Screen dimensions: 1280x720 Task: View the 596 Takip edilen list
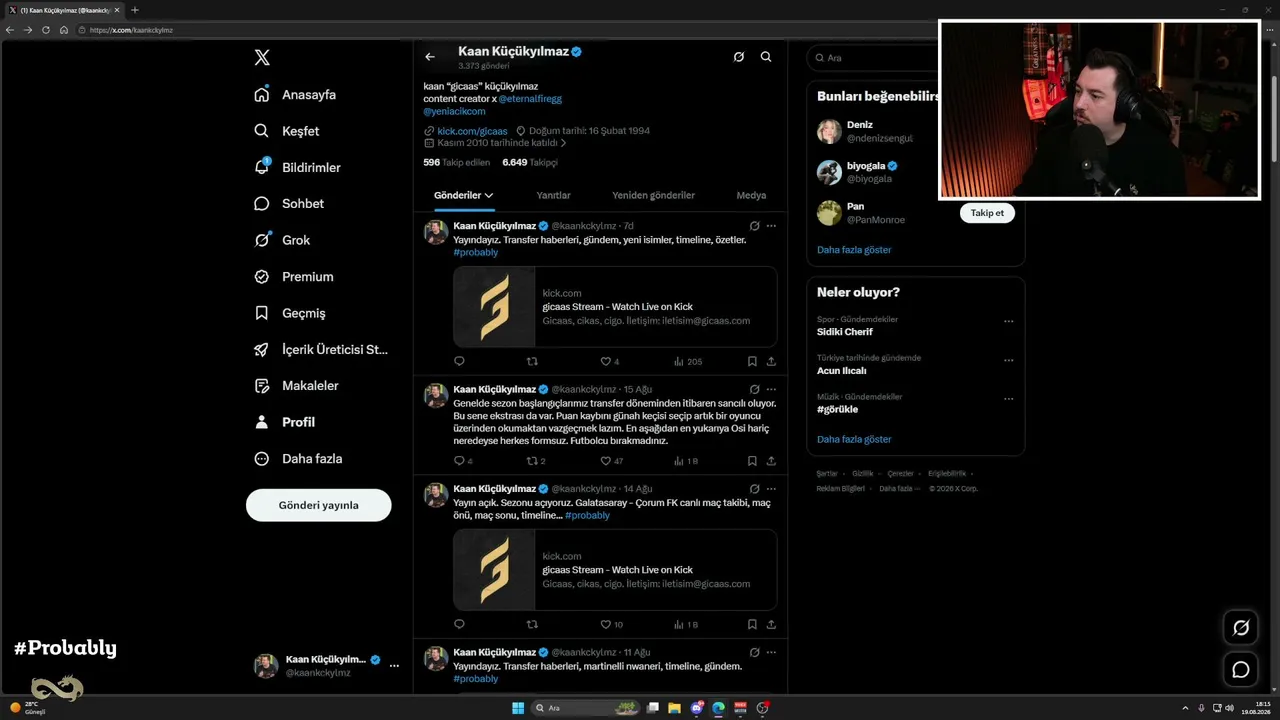tap(457, 162)
